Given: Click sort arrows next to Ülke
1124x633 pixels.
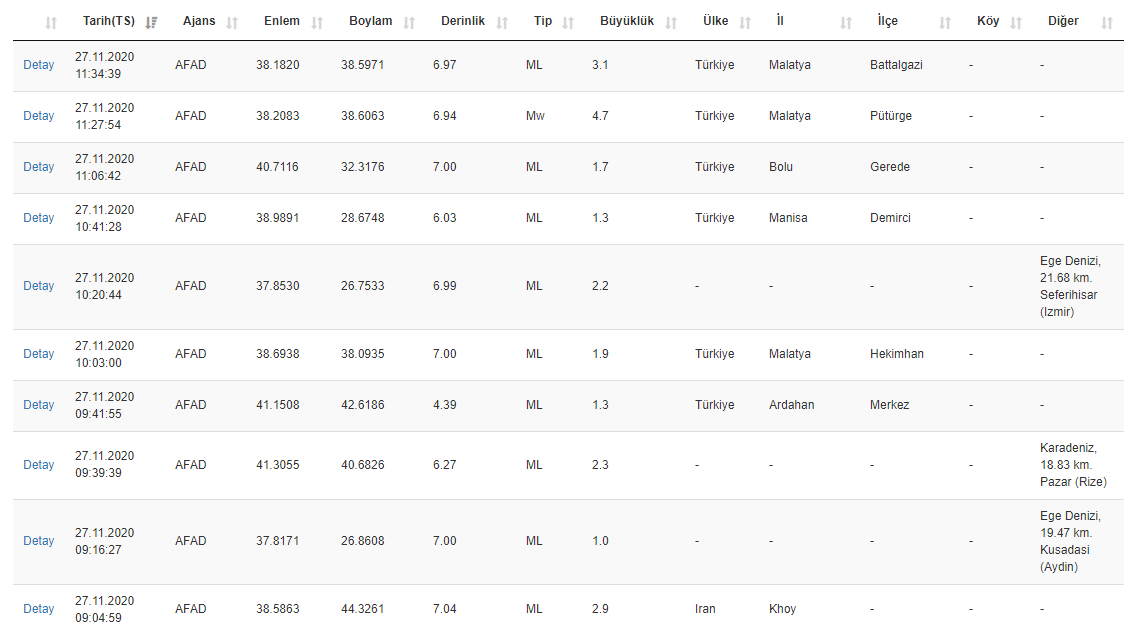Looking at the screenshot, I should (x=745, y=23).
